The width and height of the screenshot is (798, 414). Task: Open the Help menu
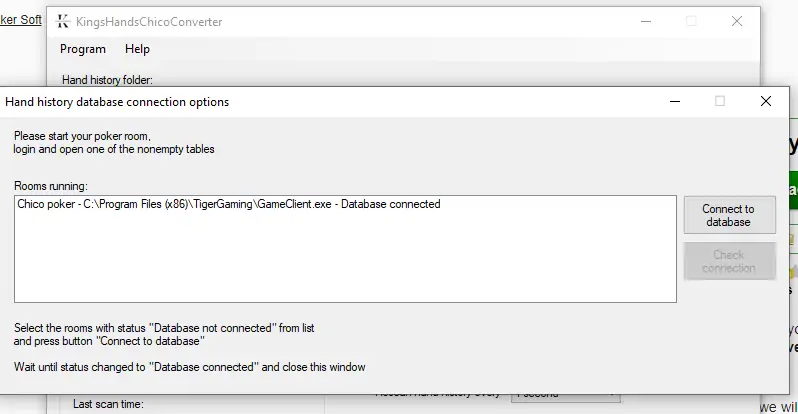pyautogui.click(x=137, y=49)
